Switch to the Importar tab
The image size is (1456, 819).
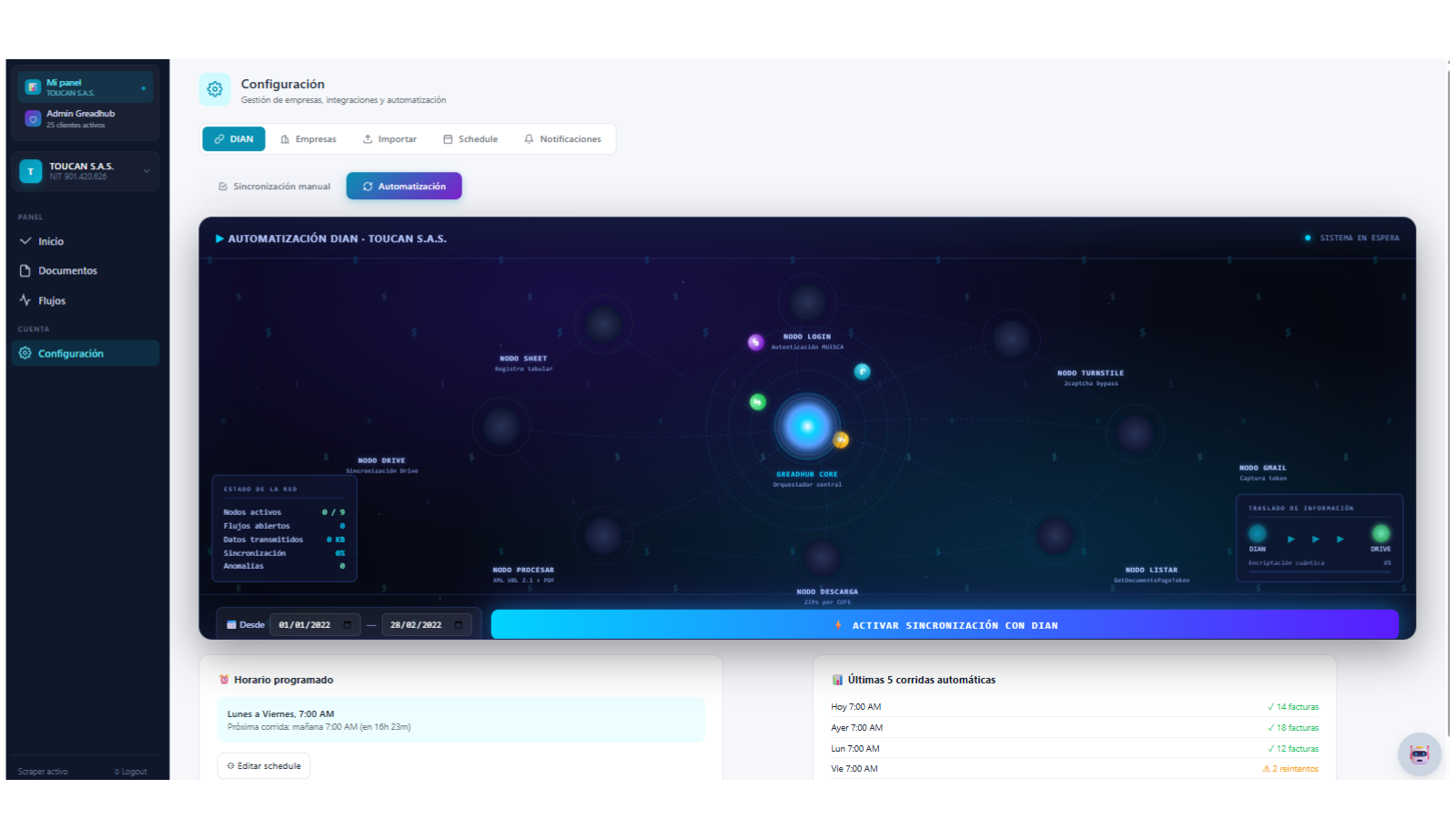(x=389, y=139)
